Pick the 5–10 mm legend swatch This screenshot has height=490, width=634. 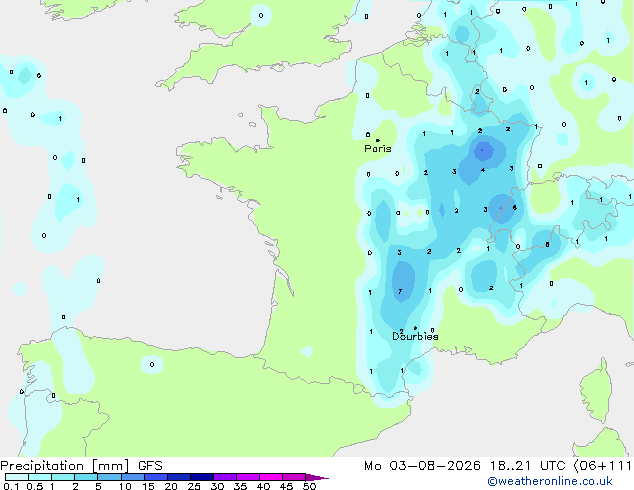pos(109,477)
